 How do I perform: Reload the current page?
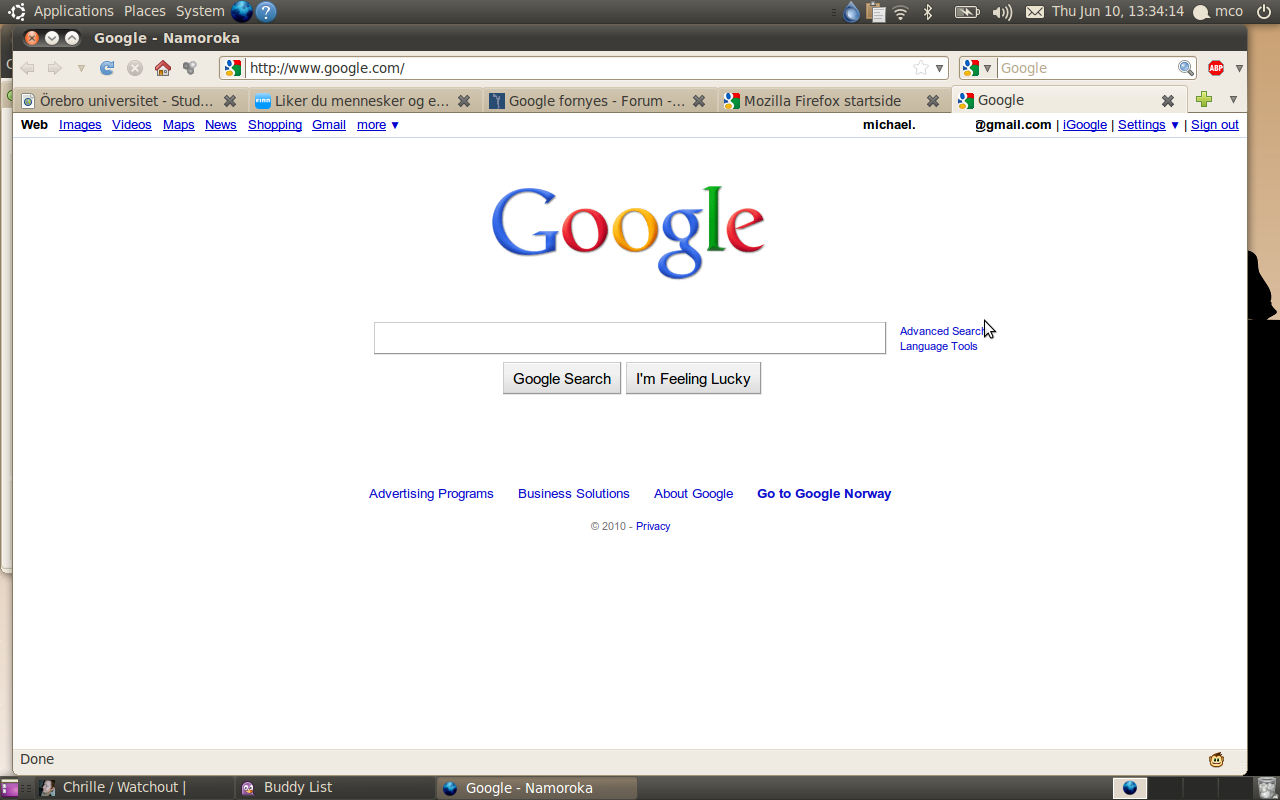coord(107,68)
